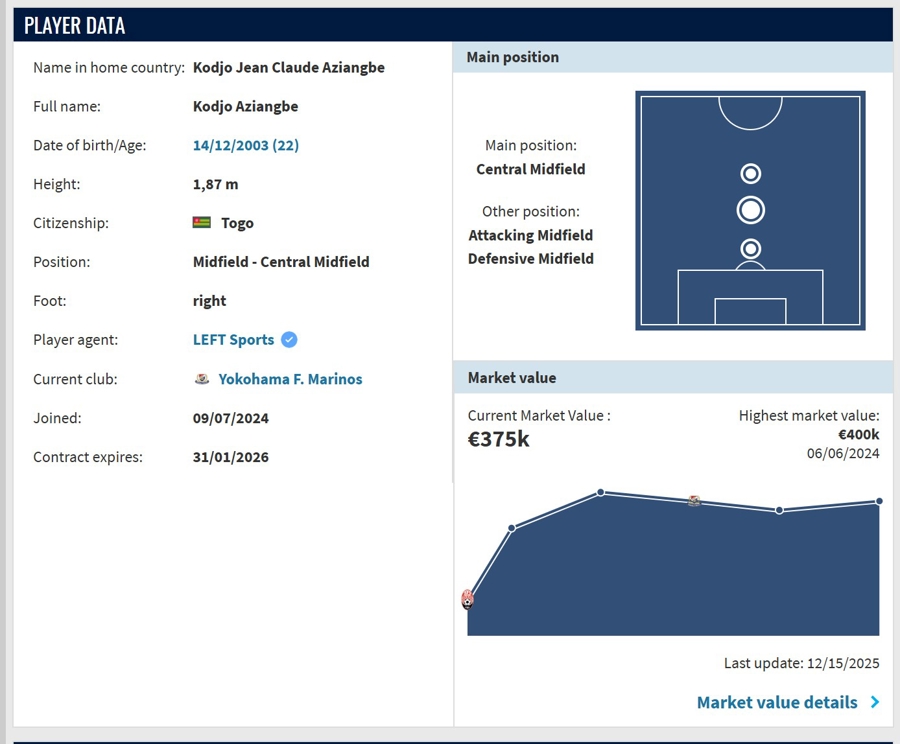
Task: Expand Market value details via chevron arrow
Action: coord(875,702)
